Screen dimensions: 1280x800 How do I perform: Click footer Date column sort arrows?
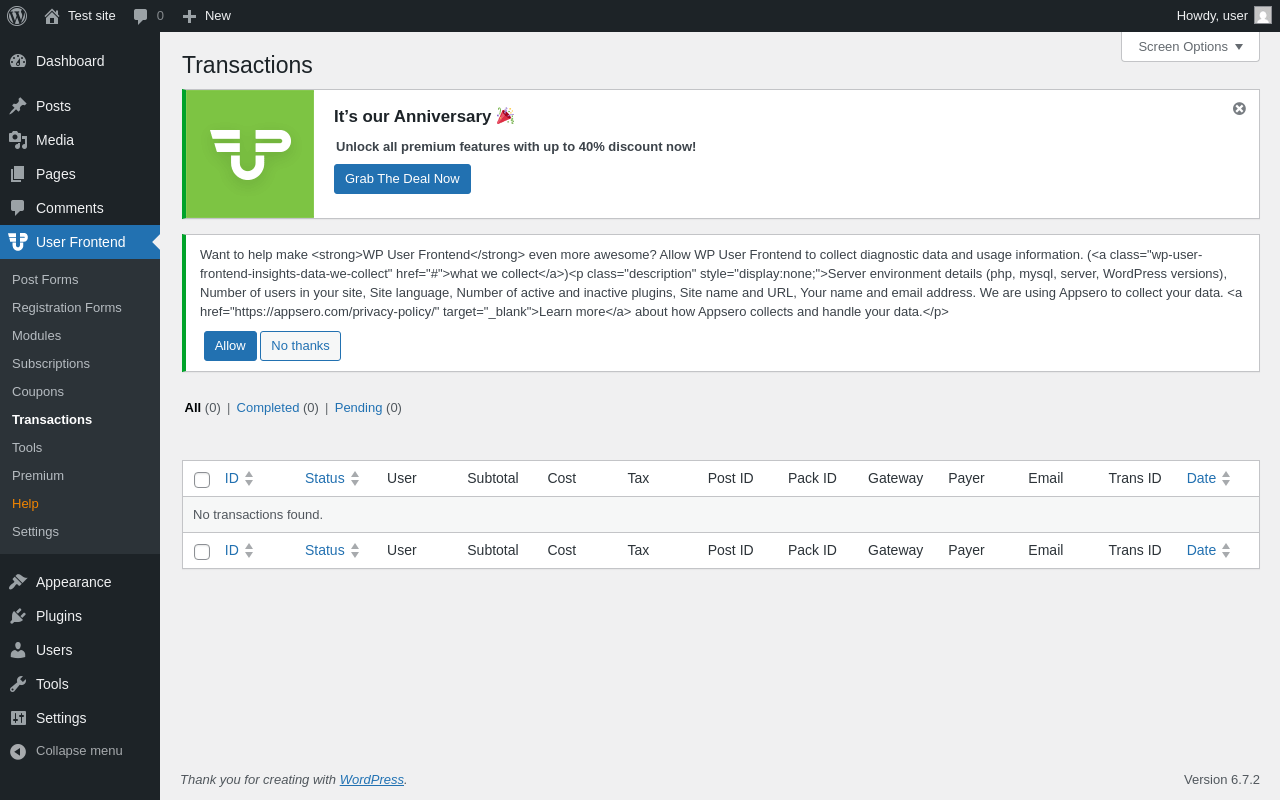click(x=1226, y=550)
